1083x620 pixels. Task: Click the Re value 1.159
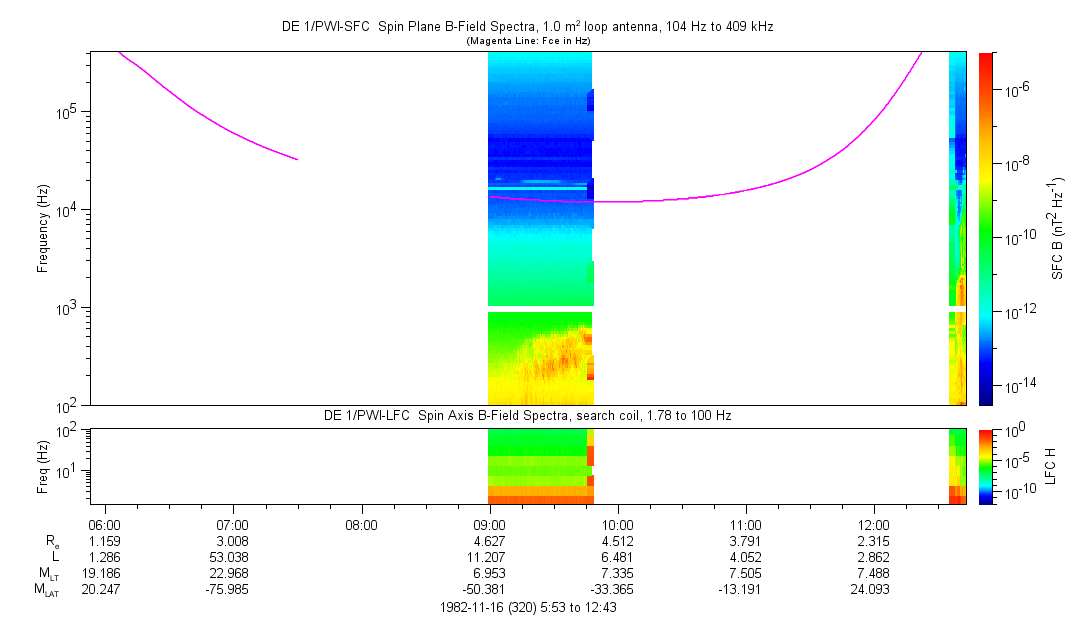pos(105,541)
